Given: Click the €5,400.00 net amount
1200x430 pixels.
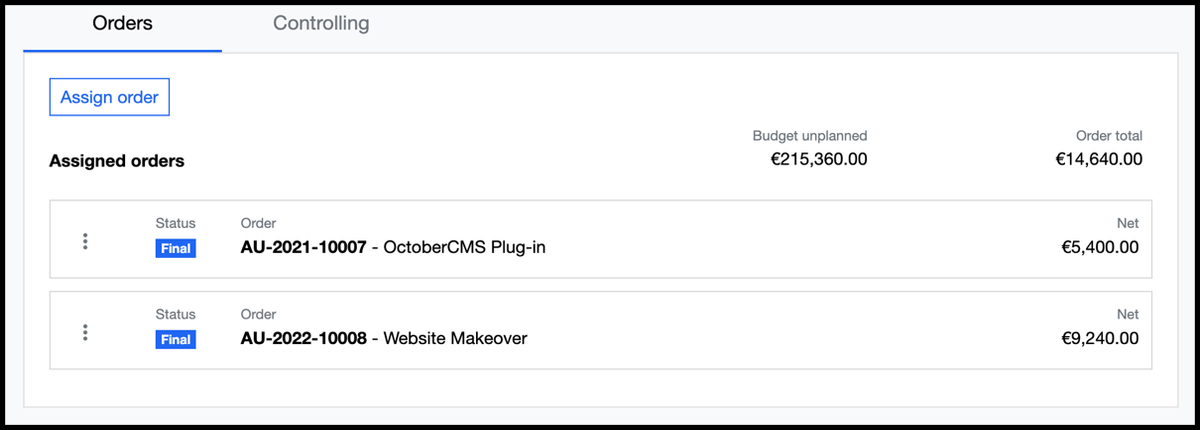Looking at the screenshot, I should pyautogui.click(x=1100, y=248).
